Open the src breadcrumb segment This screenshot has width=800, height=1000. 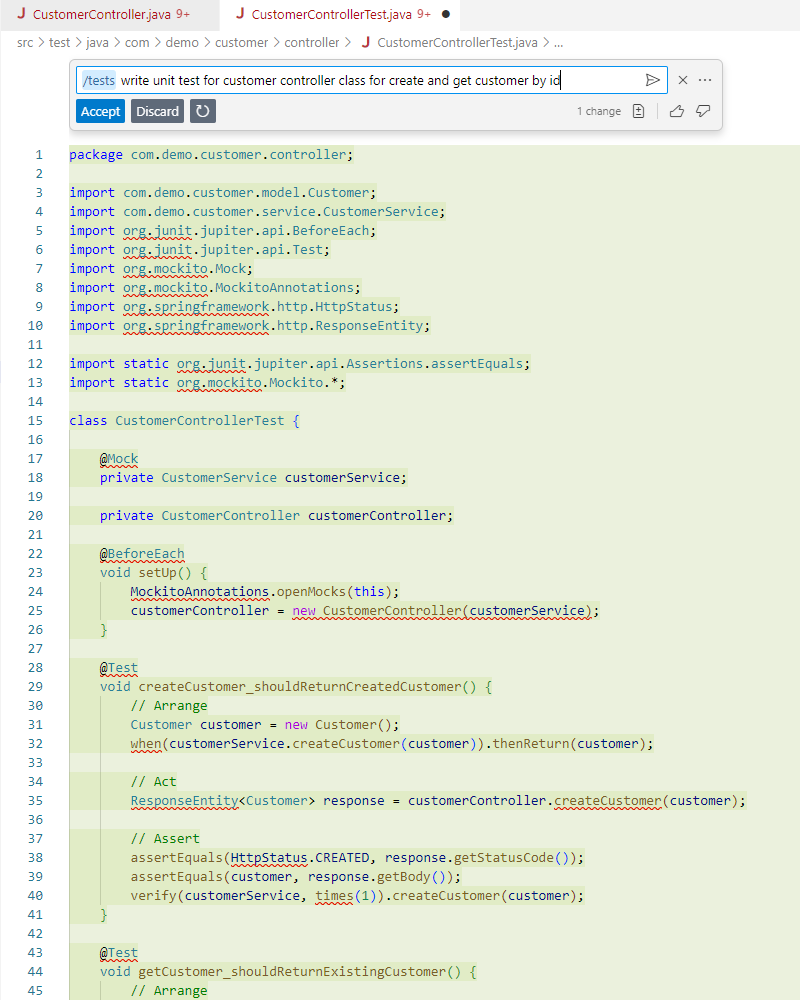point(25,43)
